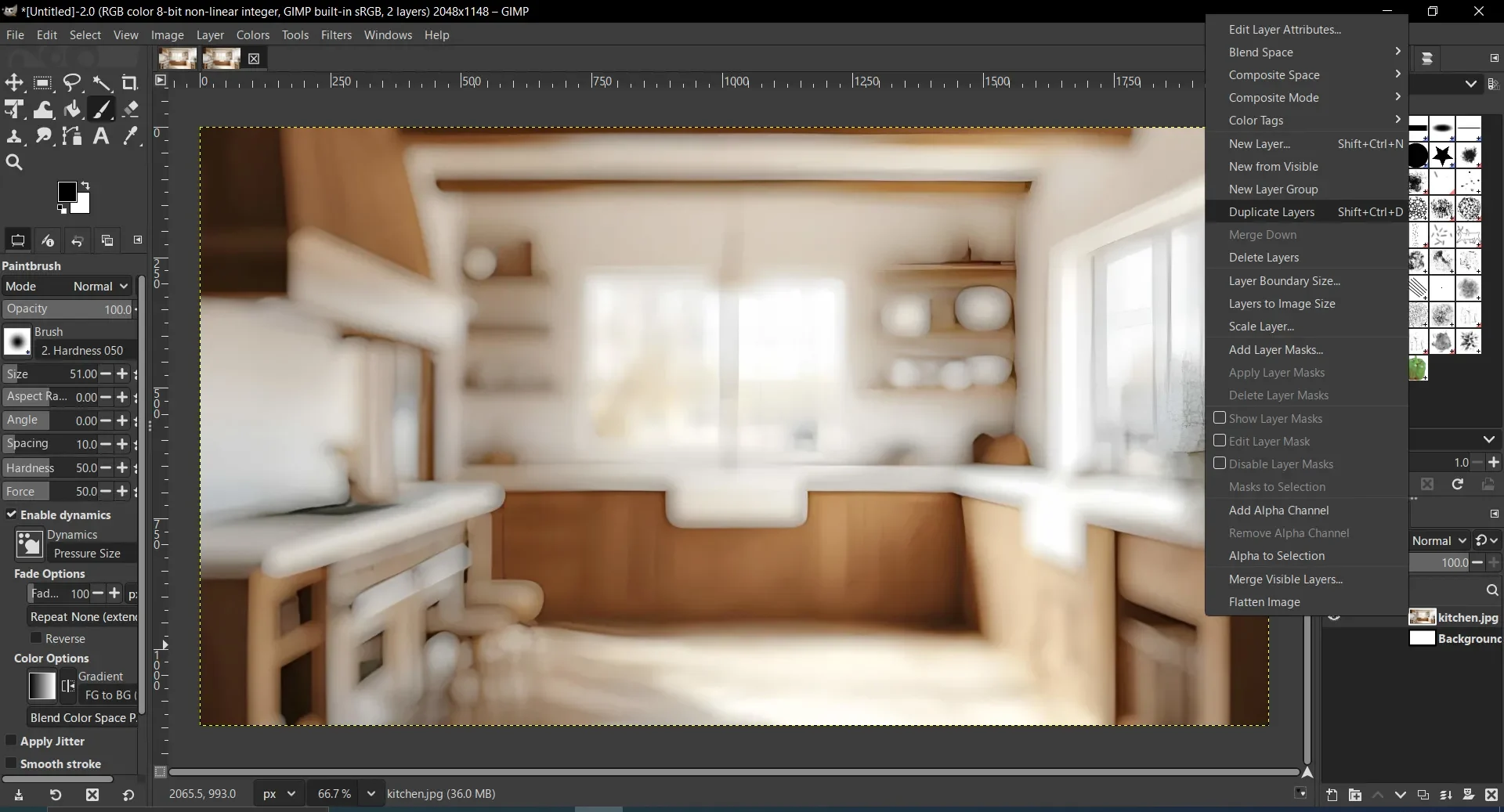Open the Device Status tab

tap(47, 240)
